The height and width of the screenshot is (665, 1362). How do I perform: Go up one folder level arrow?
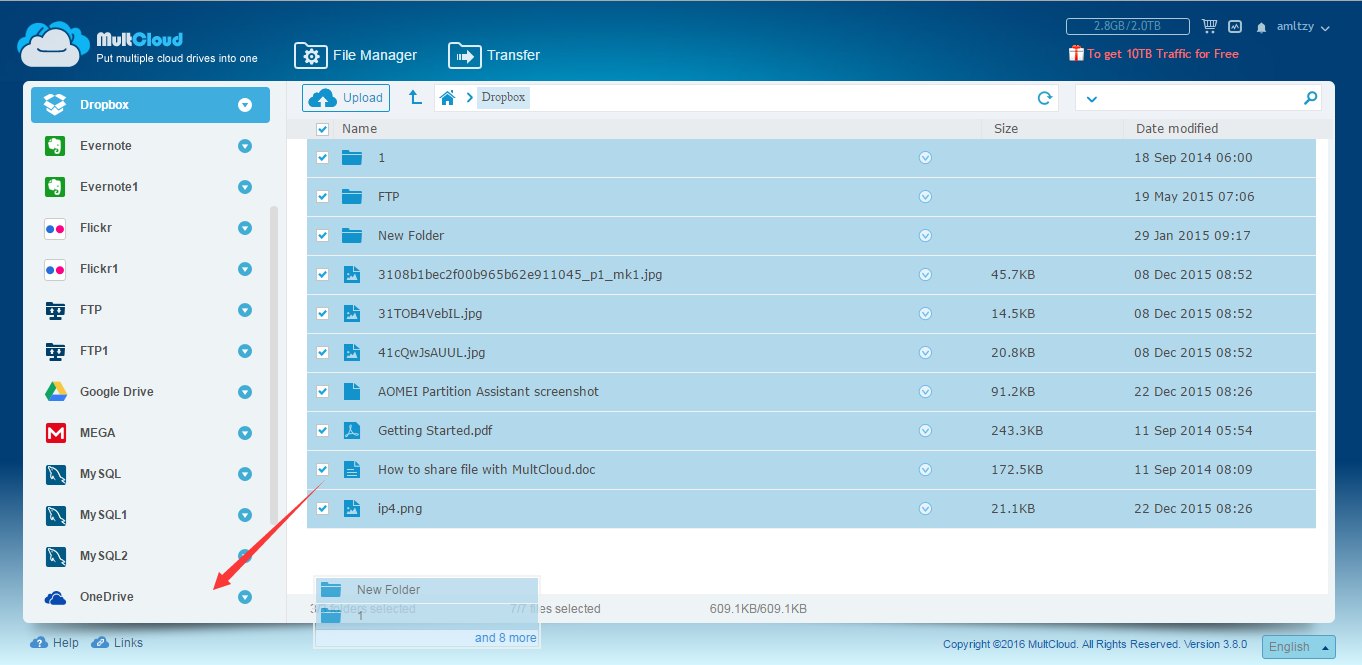point(415,97)
